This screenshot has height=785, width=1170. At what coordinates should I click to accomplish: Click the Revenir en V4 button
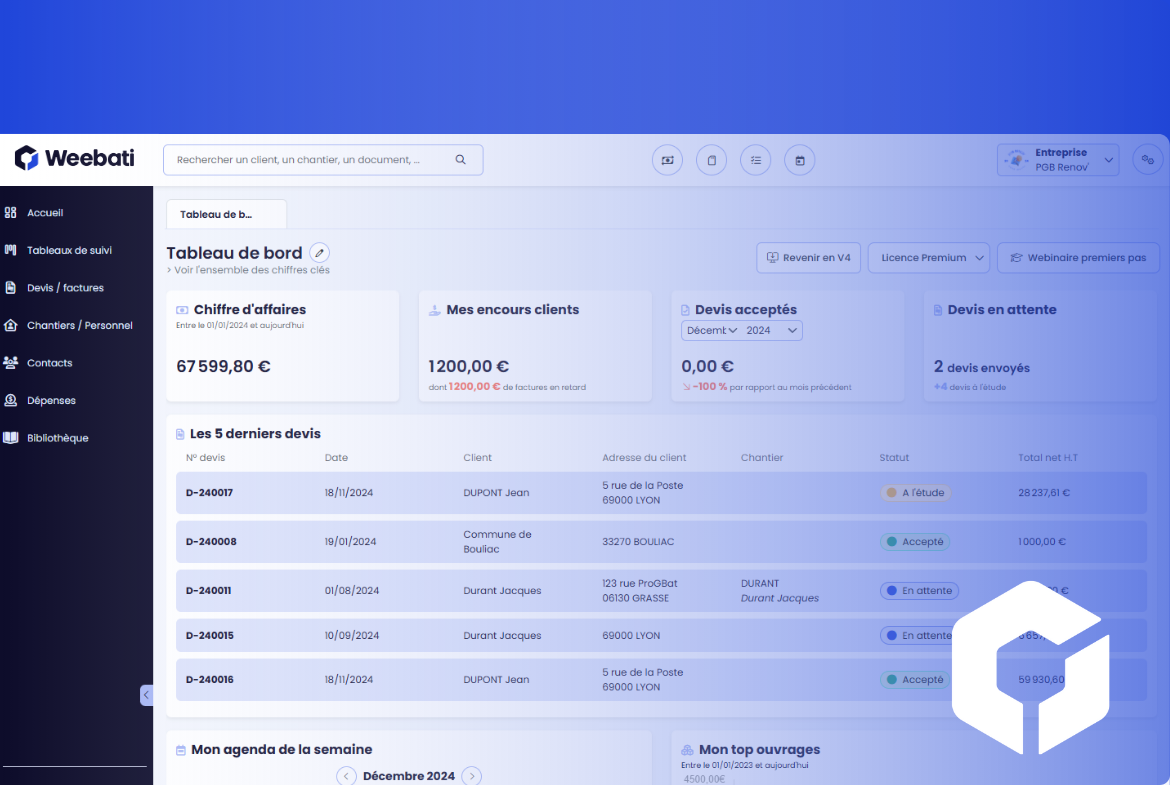coord(809,258)
